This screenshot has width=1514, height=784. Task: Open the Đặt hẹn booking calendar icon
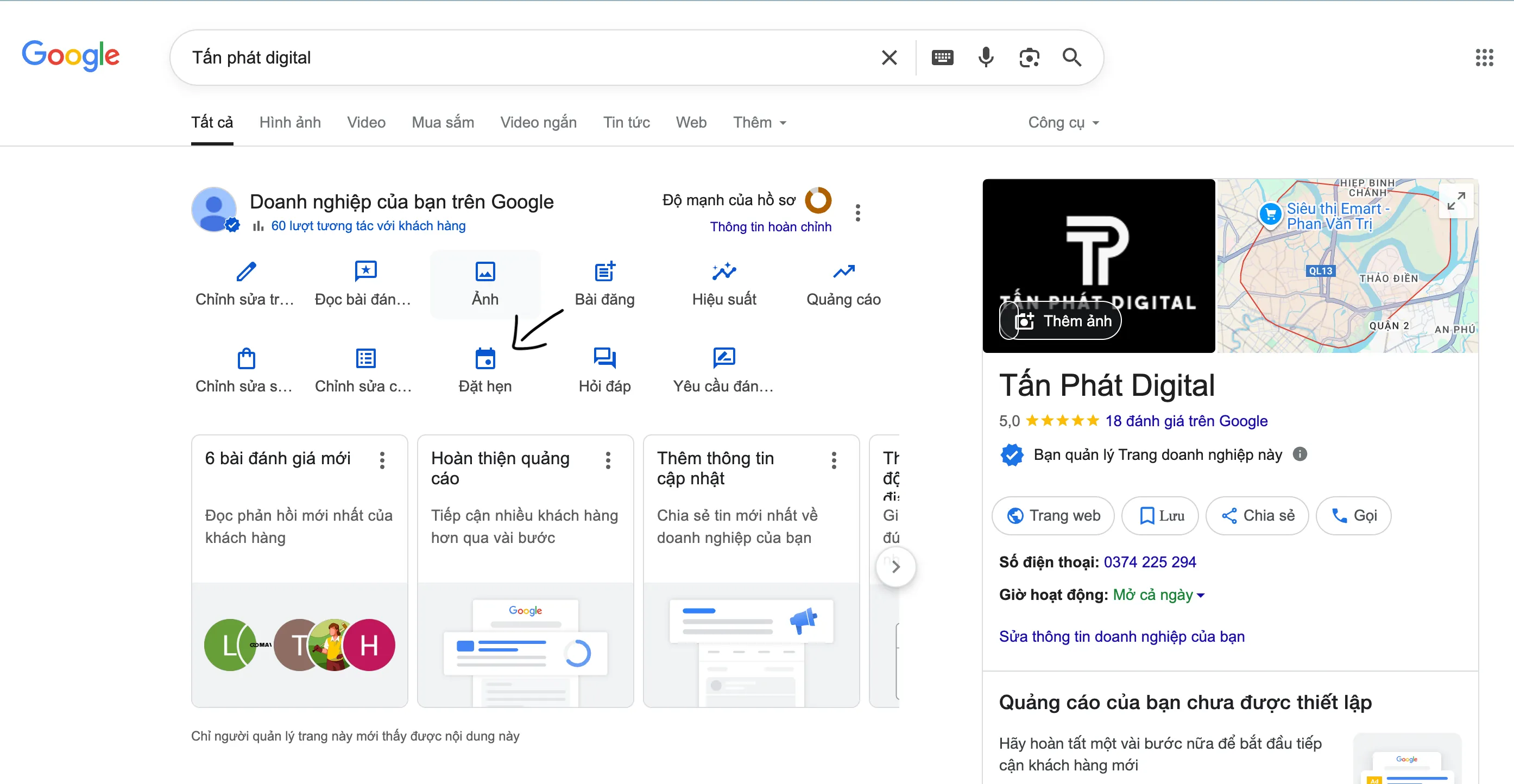tap(485, 357)
